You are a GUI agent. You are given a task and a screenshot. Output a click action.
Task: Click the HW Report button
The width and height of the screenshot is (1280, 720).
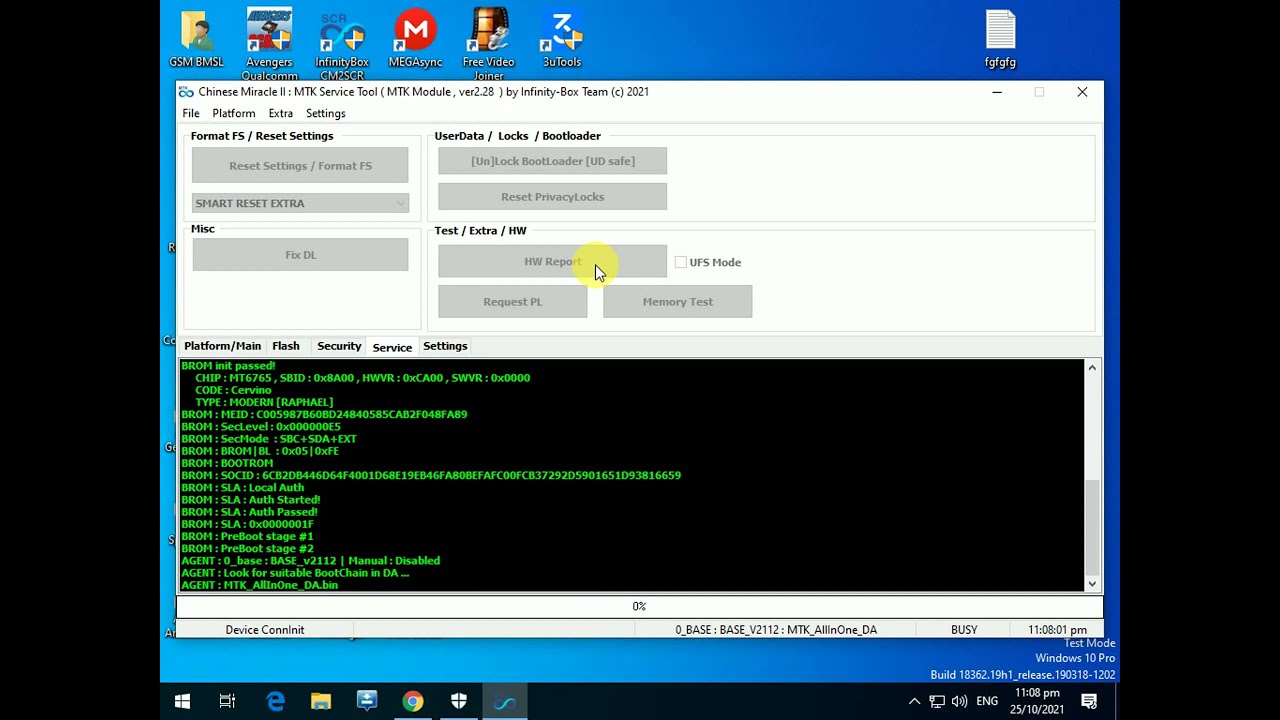(552, 262)
